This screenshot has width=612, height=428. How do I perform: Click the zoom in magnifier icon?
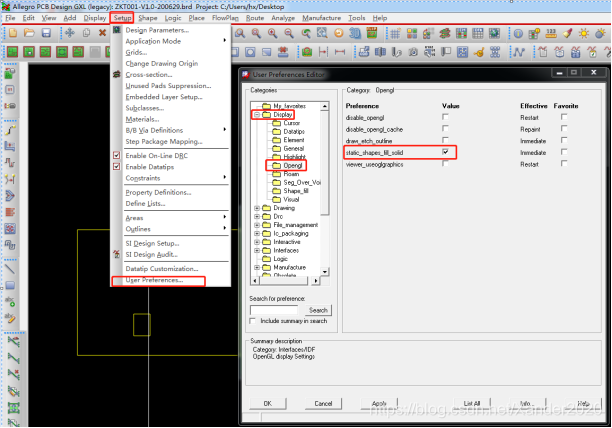272,34
